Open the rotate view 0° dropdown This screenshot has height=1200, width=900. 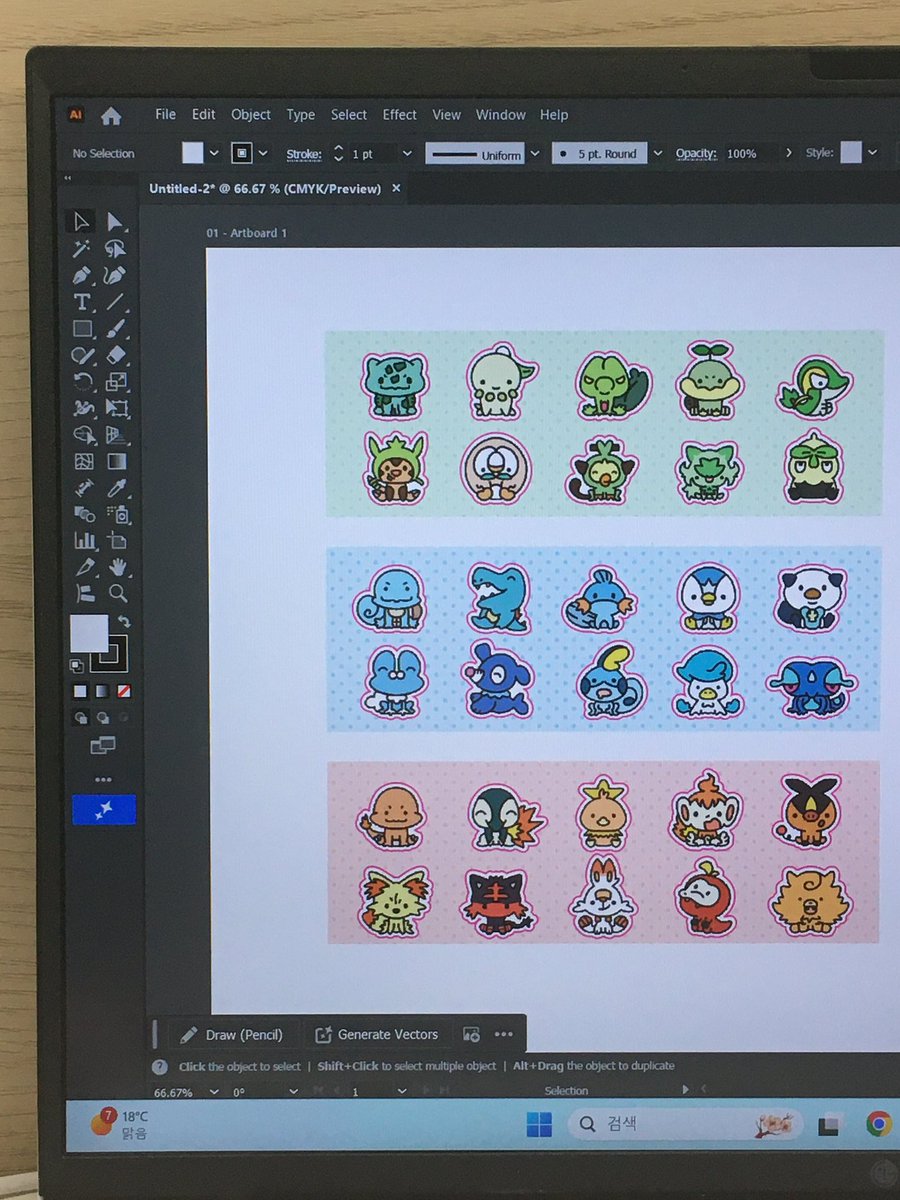(x=293, y=1091)
